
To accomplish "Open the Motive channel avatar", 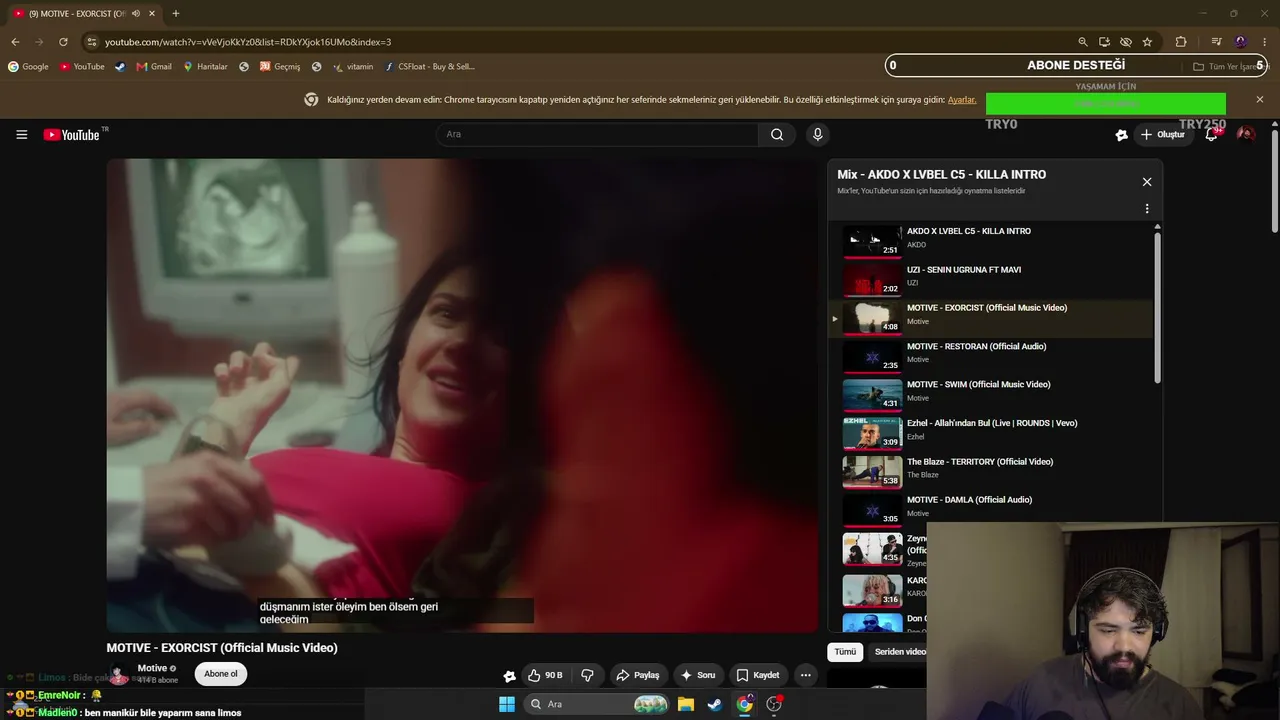I will tap(119, 675).
